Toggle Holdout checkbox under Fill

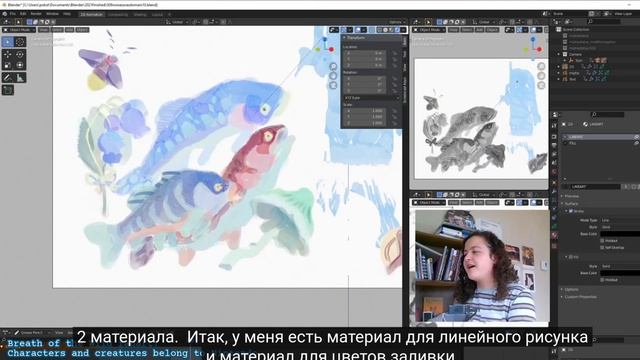coord(602,280)
